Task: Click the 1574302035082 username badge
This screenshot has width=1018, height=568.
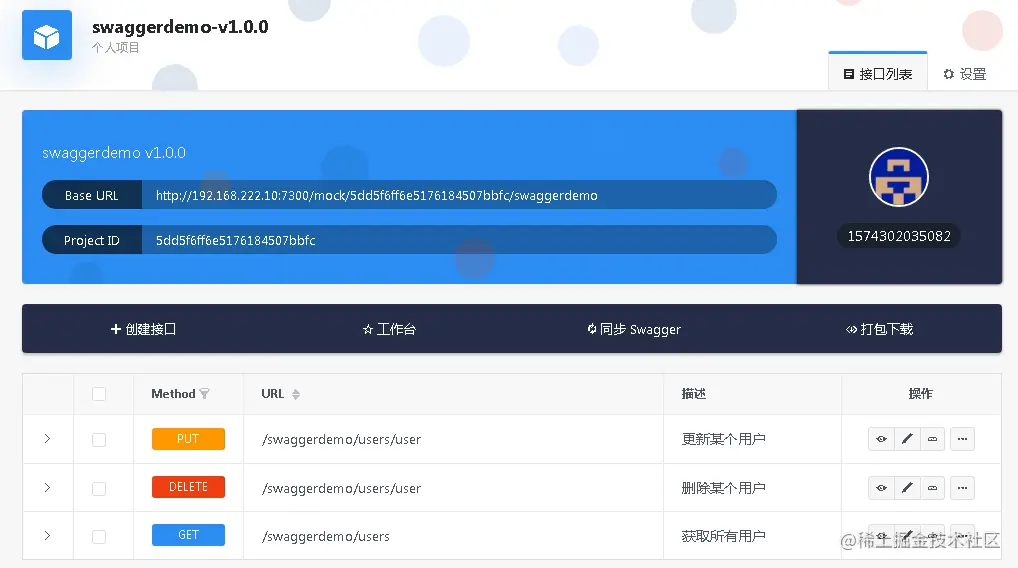Action: coord(899,236)
